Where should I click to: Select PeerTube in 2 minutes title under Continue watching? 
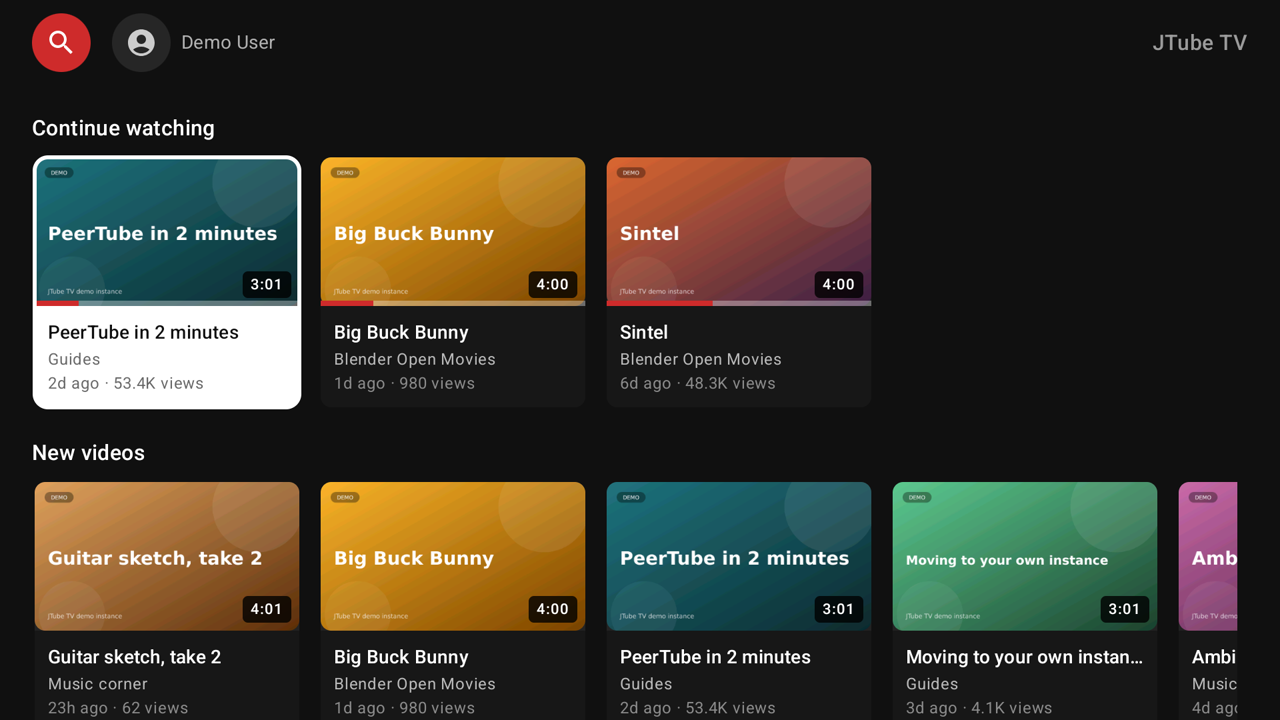click(x=143, y=332)
